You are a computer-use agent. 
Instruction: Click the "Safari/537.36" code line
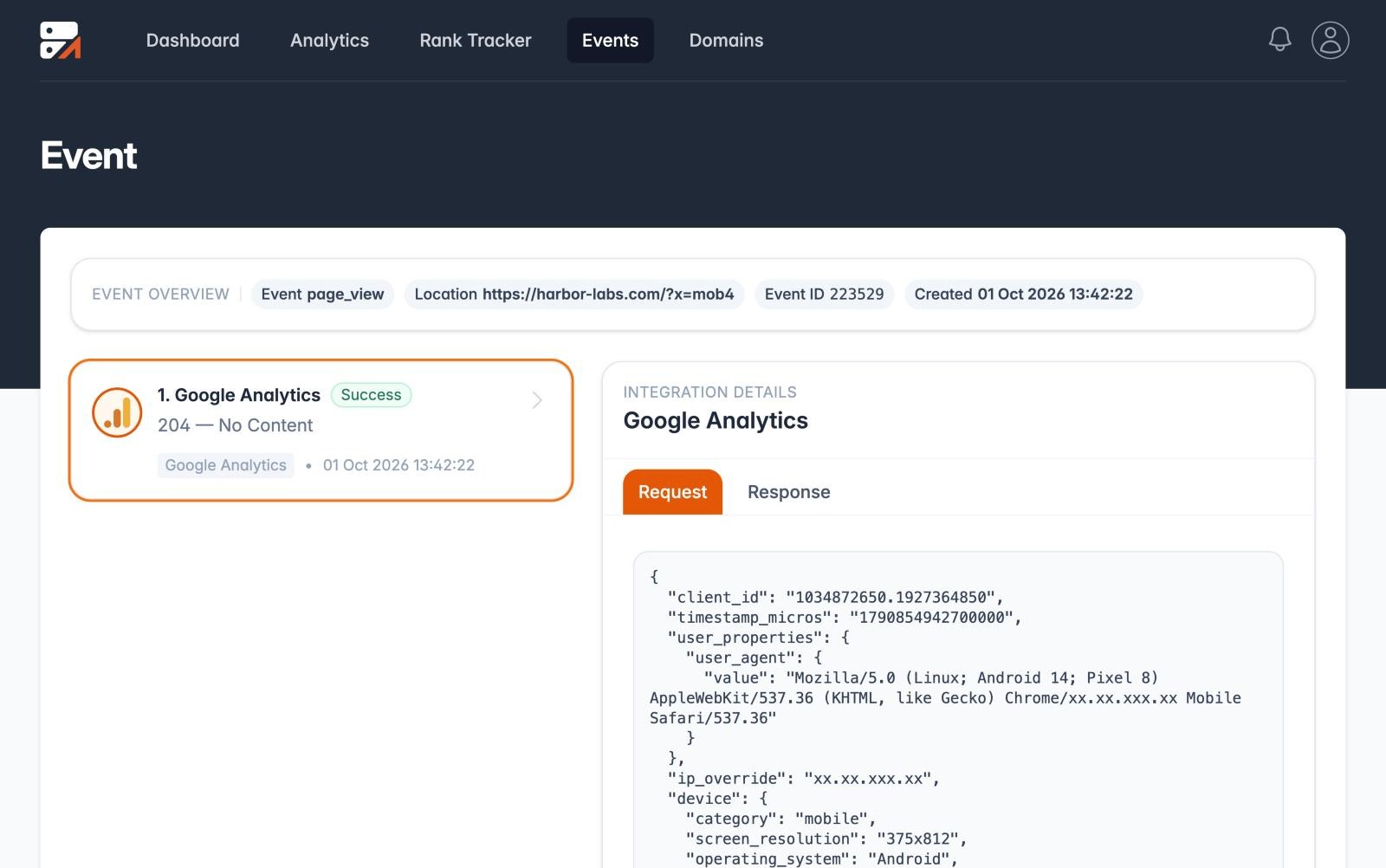pyautogui.click(x=713, y=718)
